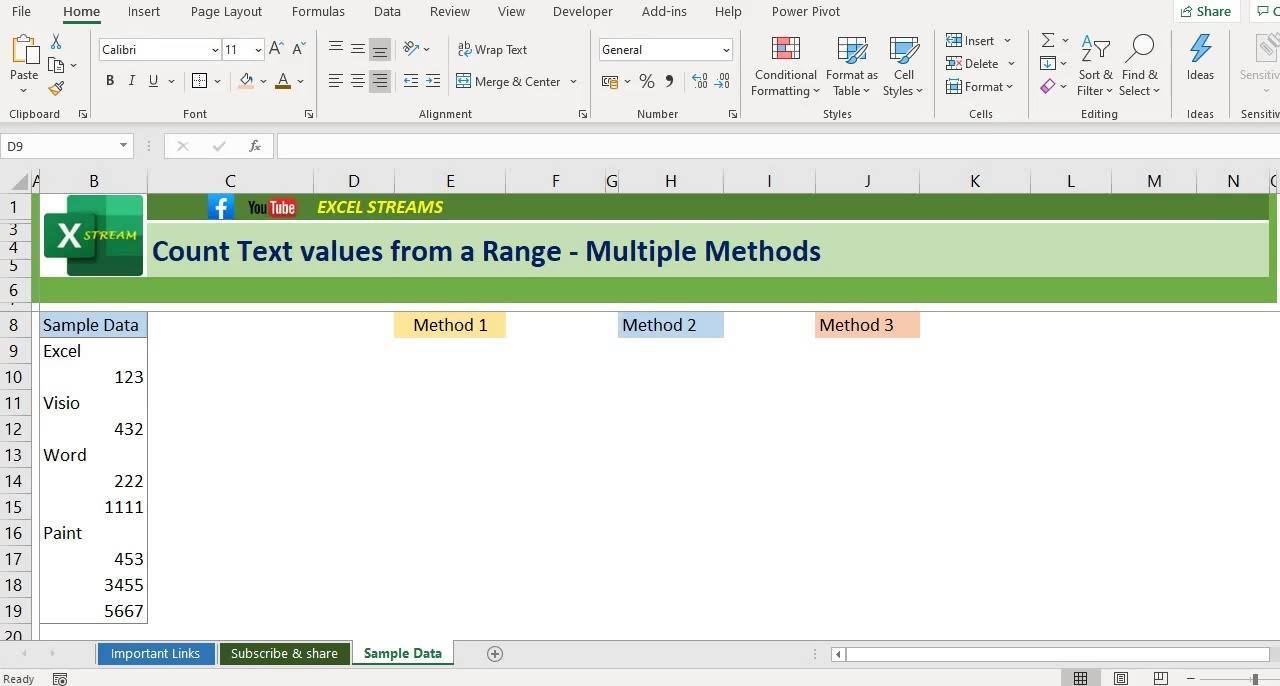This screenshot has width=1280, height=686.
Task: Open the Important Links sheet tab
Action: [x=155, y=653]
